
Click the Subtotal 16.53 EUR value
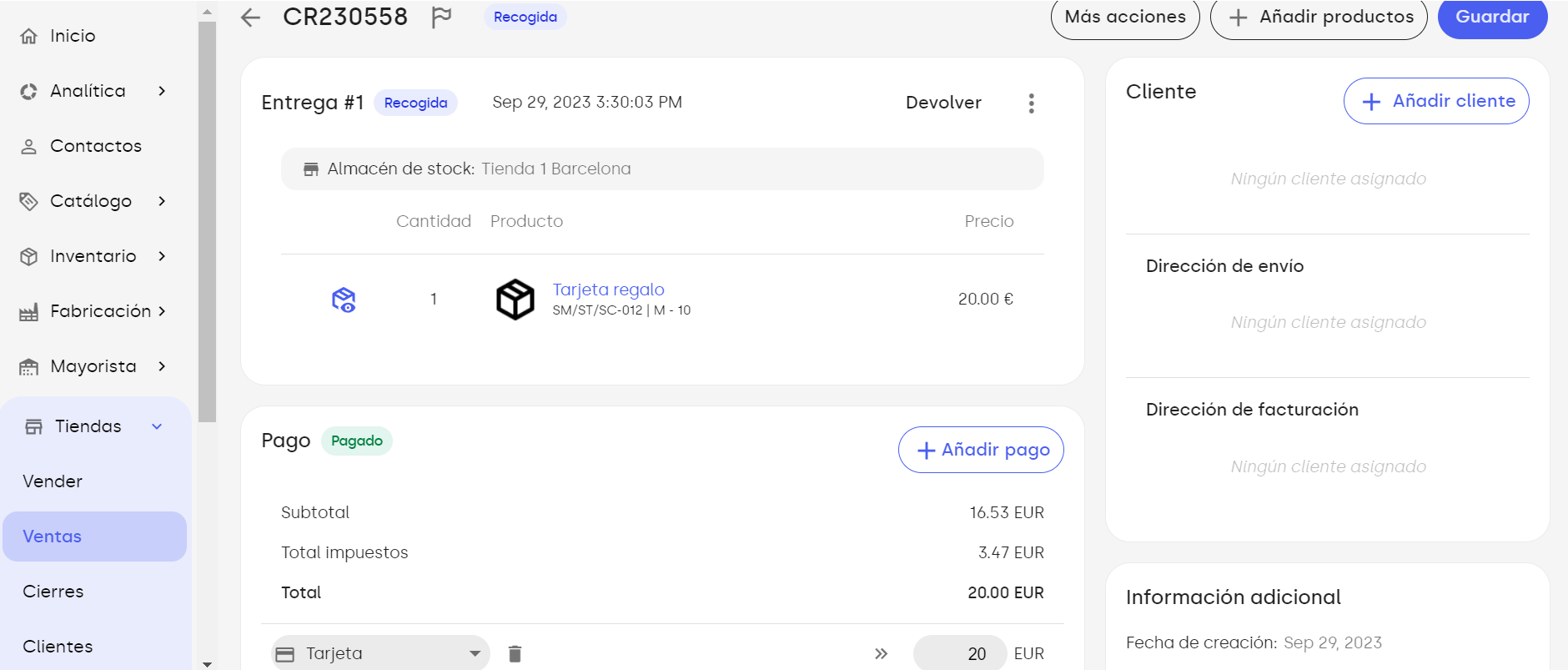[x=1007, y=512]
